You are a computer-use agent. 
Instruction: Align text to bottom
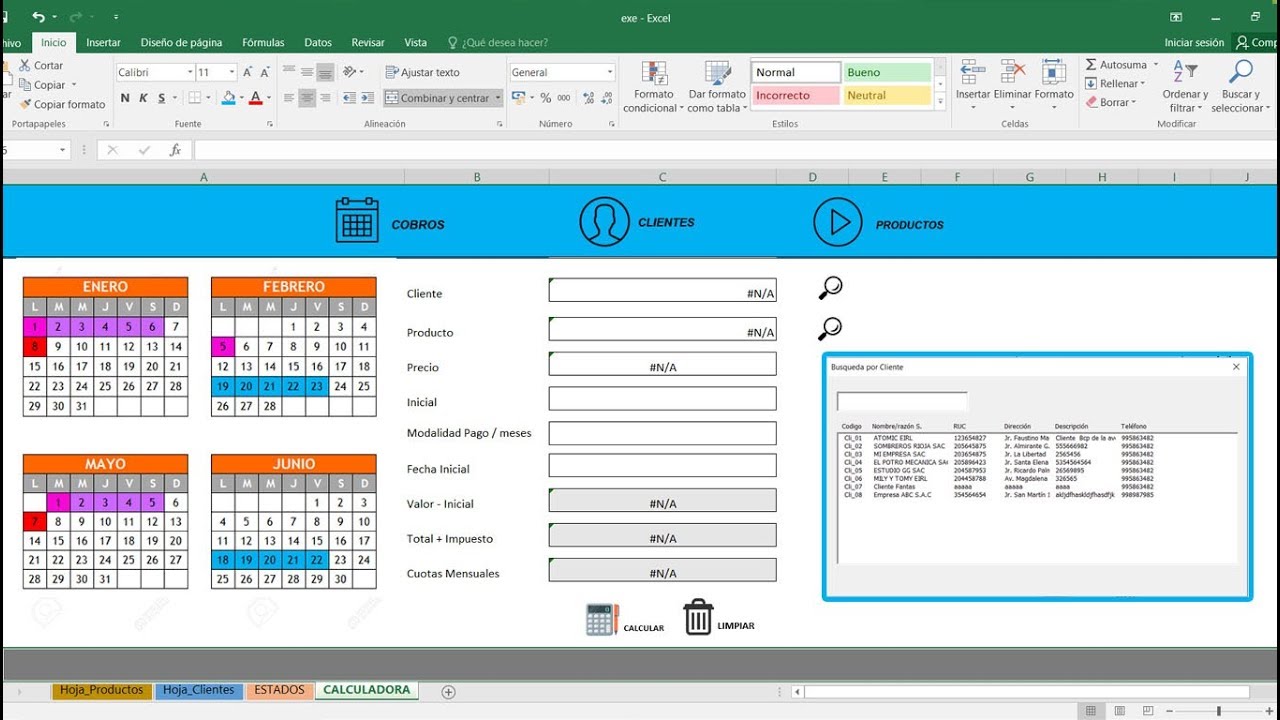325,72
